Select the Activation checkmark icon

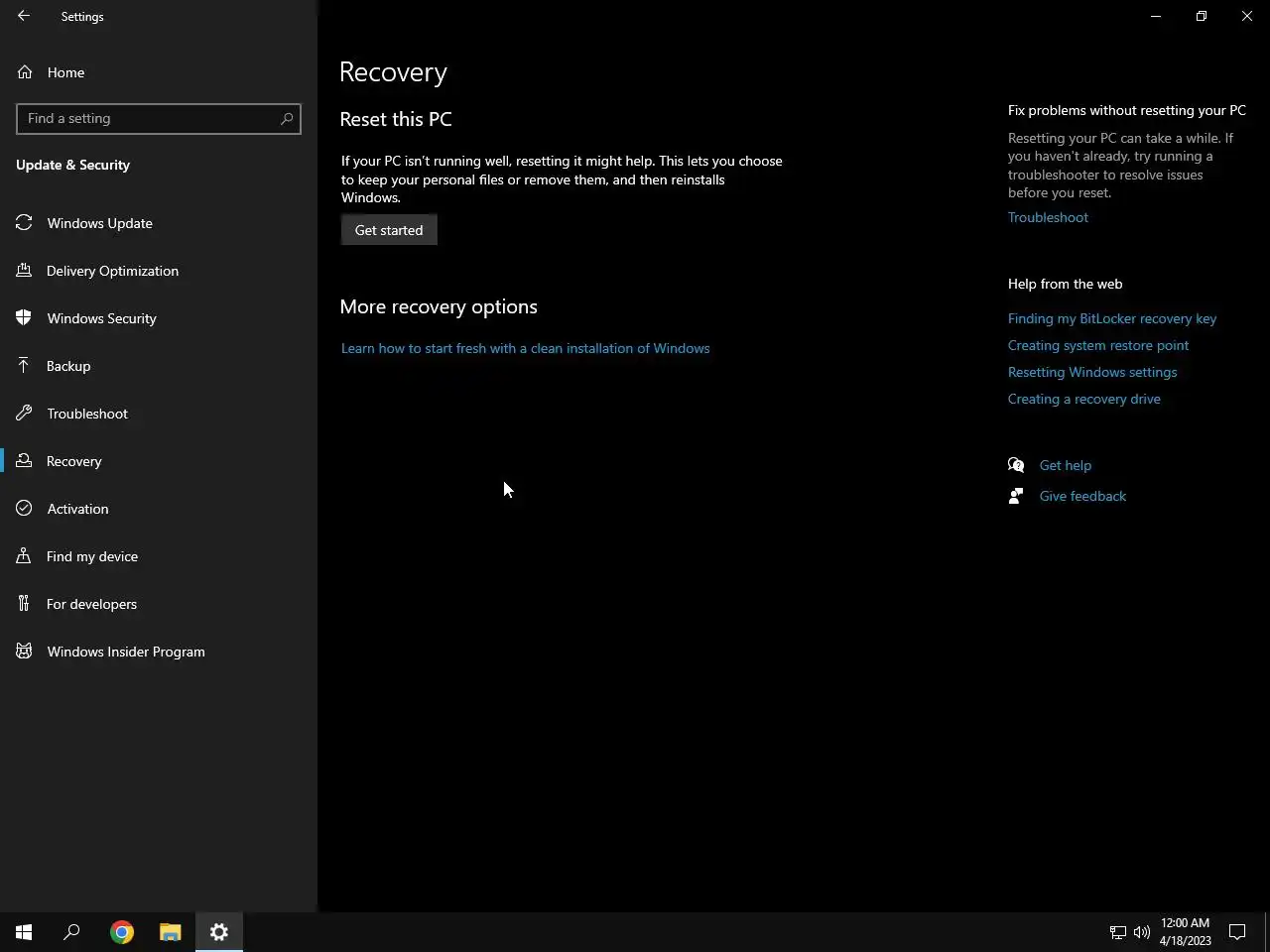click(24, 509)
